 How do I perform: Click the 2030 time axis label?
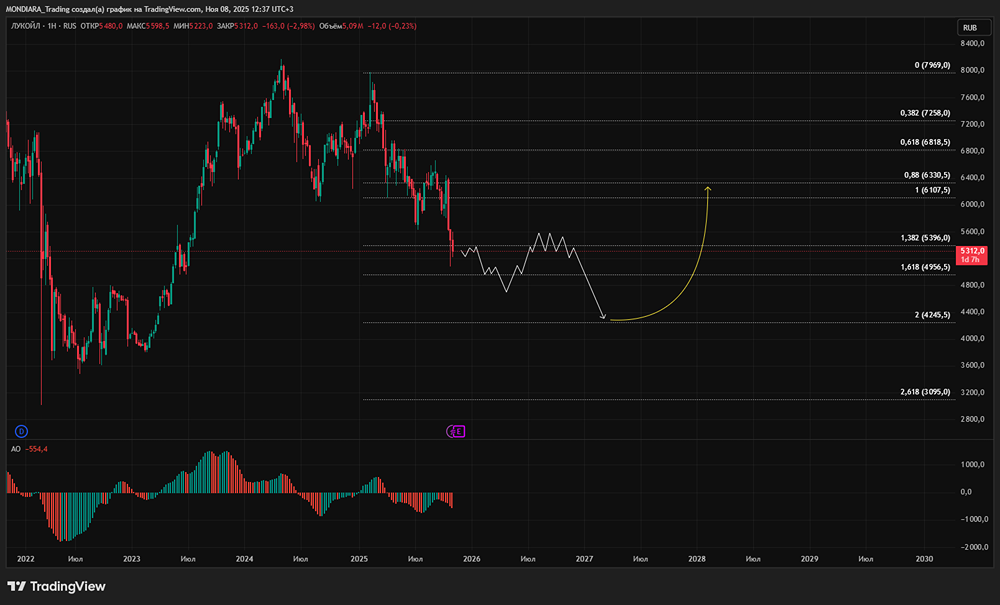click(924, 559)
